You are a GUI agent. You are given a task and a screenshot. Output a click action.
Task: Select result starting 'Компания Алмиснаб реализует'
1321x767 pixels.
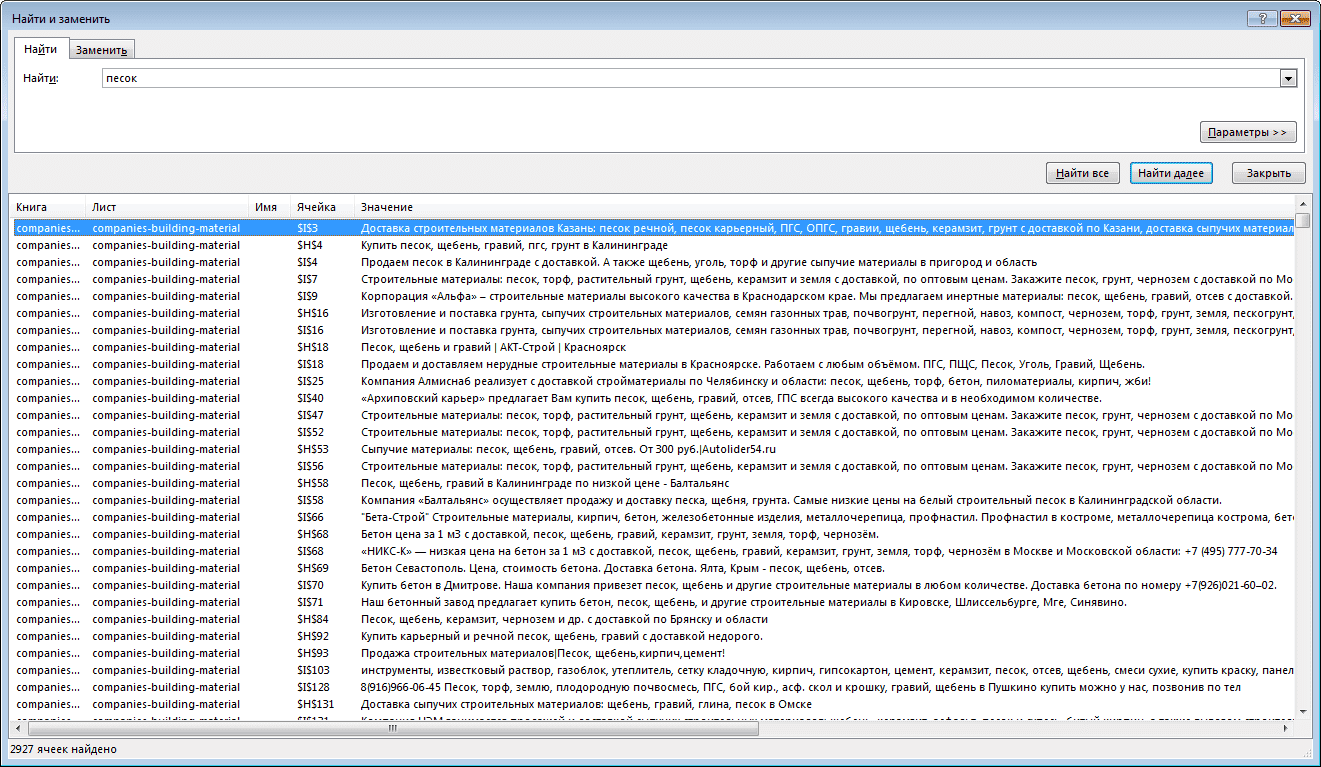[x=652, y=381]
